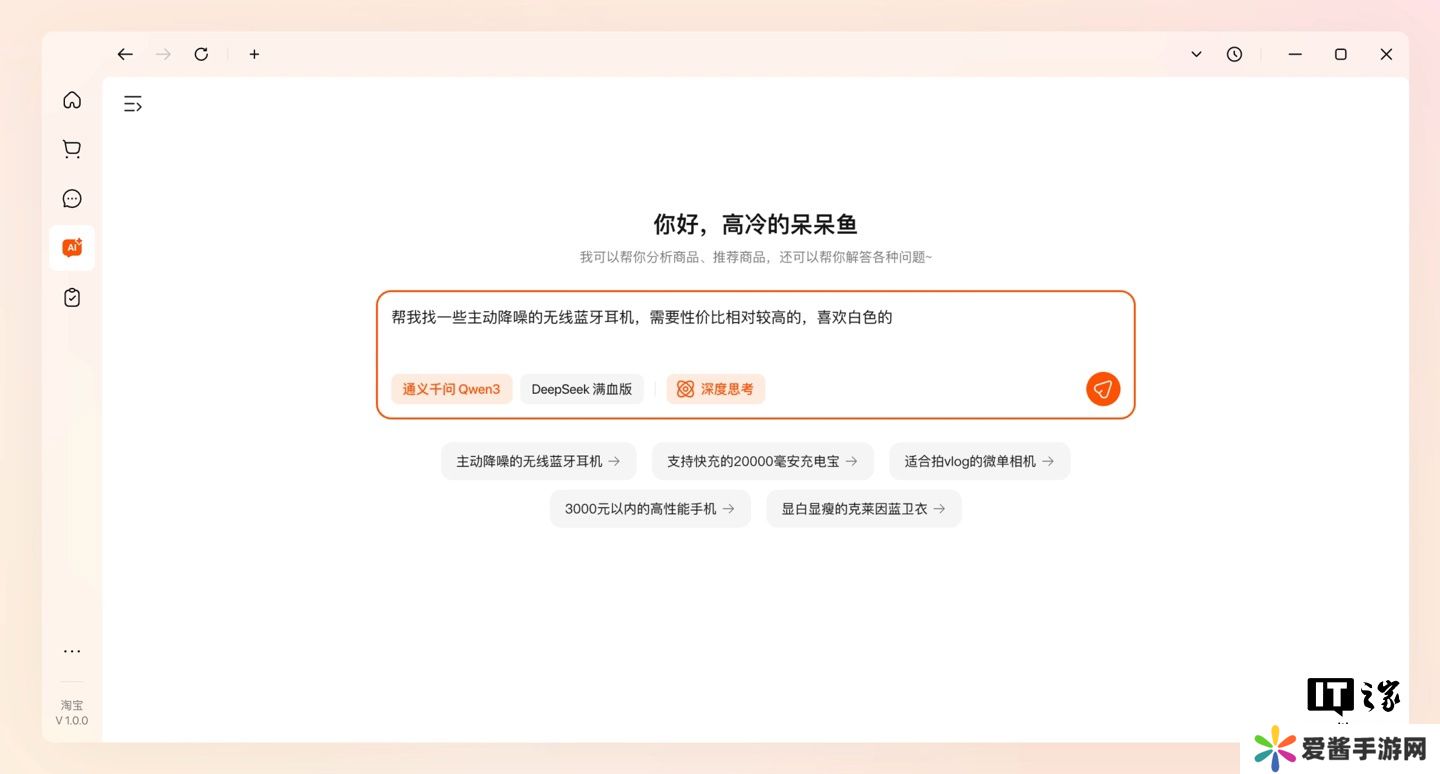Reload the page with refresh icon
Screen dimensions: 1440x774
click(201, 54)
